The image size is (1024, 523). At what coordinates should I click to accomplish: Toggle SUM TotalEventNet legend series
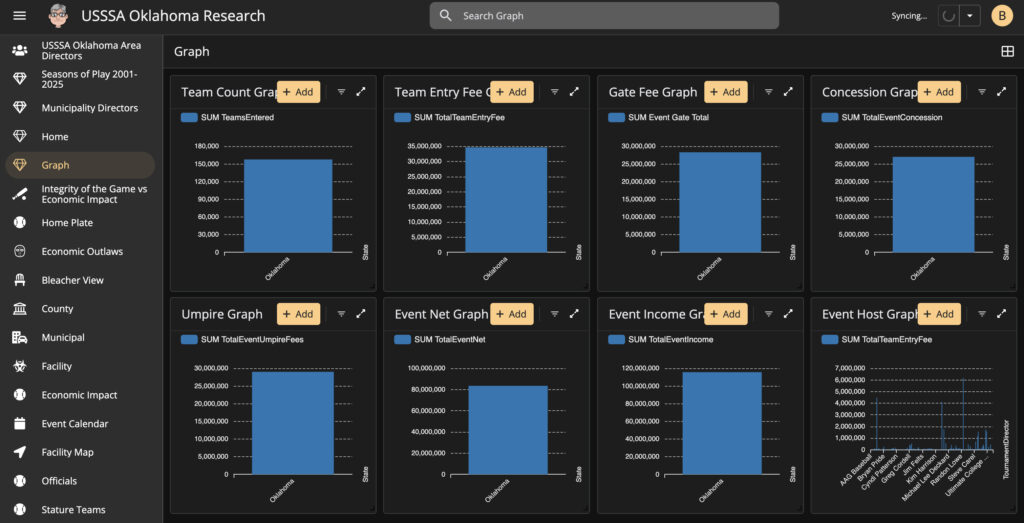pos(441,340)
